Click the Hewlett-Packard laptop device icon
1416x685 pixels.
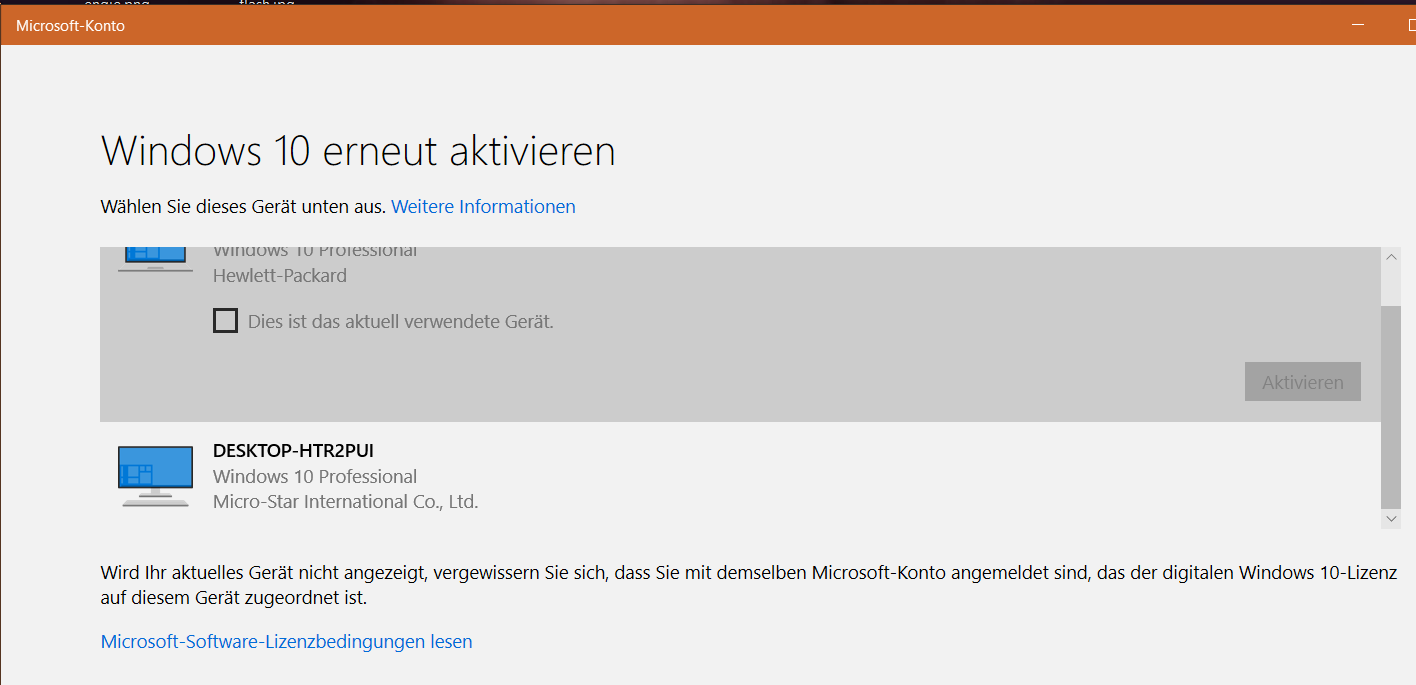[155, 258]
